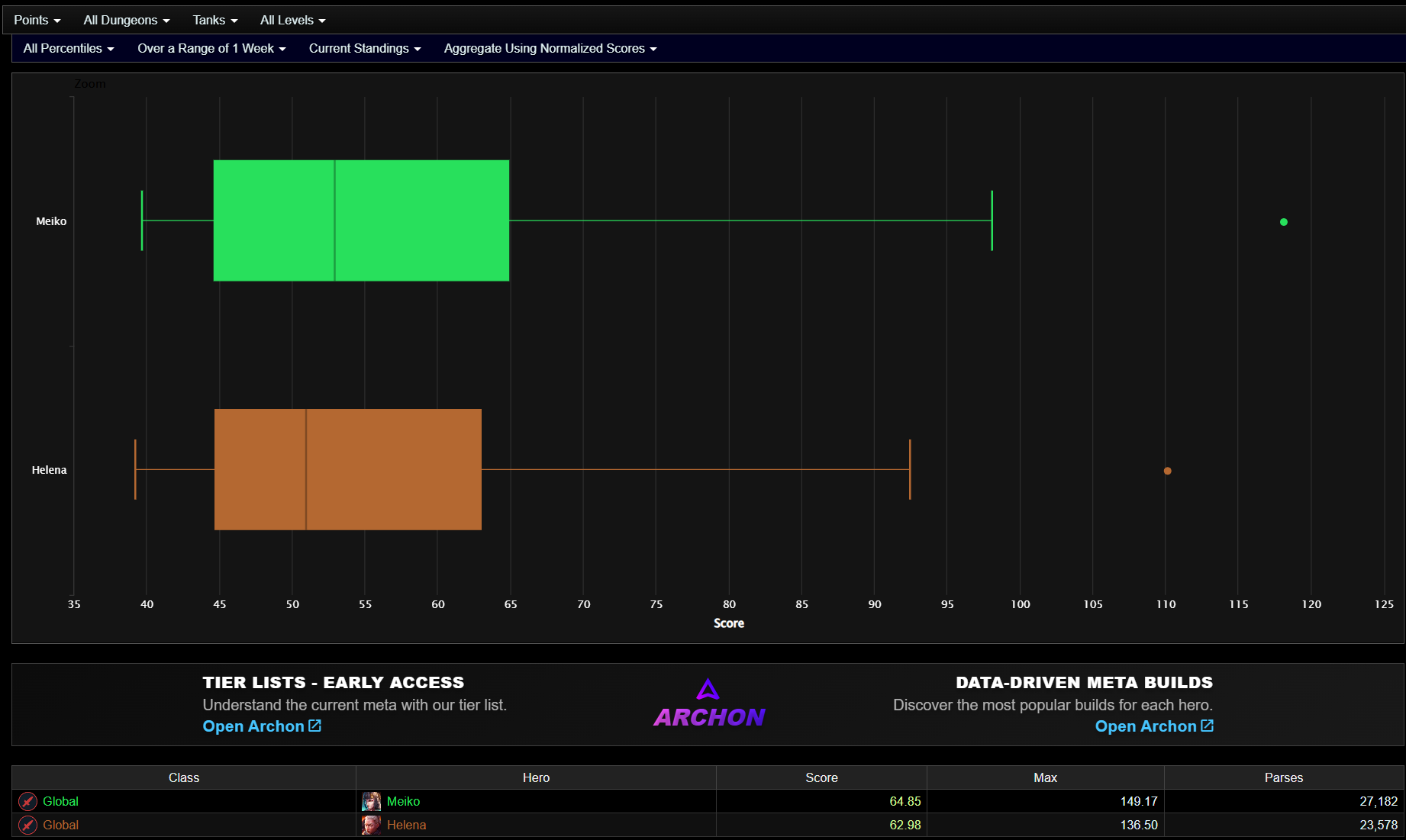Screen dimensions: 1406x840
Task: Open the Tanks role dropdown
Action: pos(214,20)
